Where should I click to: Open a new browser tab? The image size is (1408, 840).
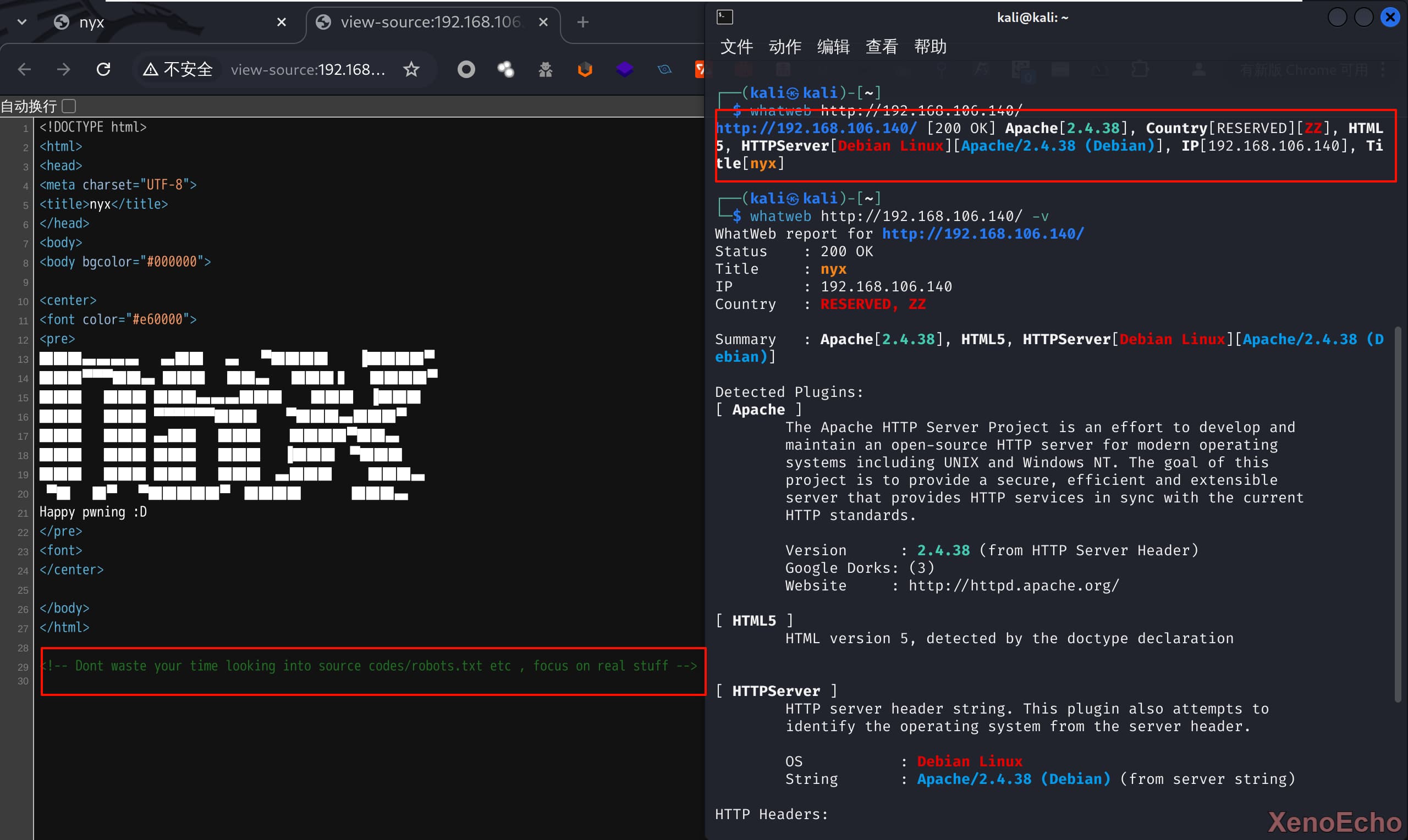coord(582,22)
